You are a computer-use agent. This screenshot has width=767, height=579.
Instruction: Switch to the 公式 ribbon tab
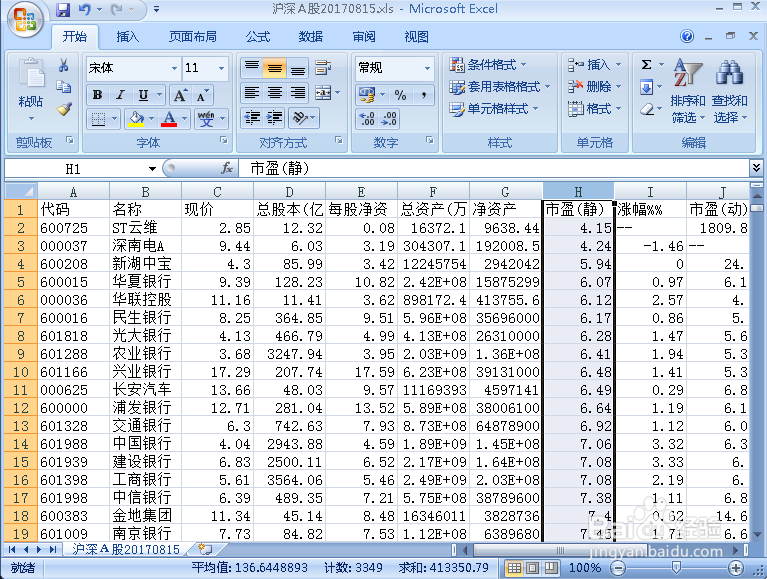click(x=258, y=37)
